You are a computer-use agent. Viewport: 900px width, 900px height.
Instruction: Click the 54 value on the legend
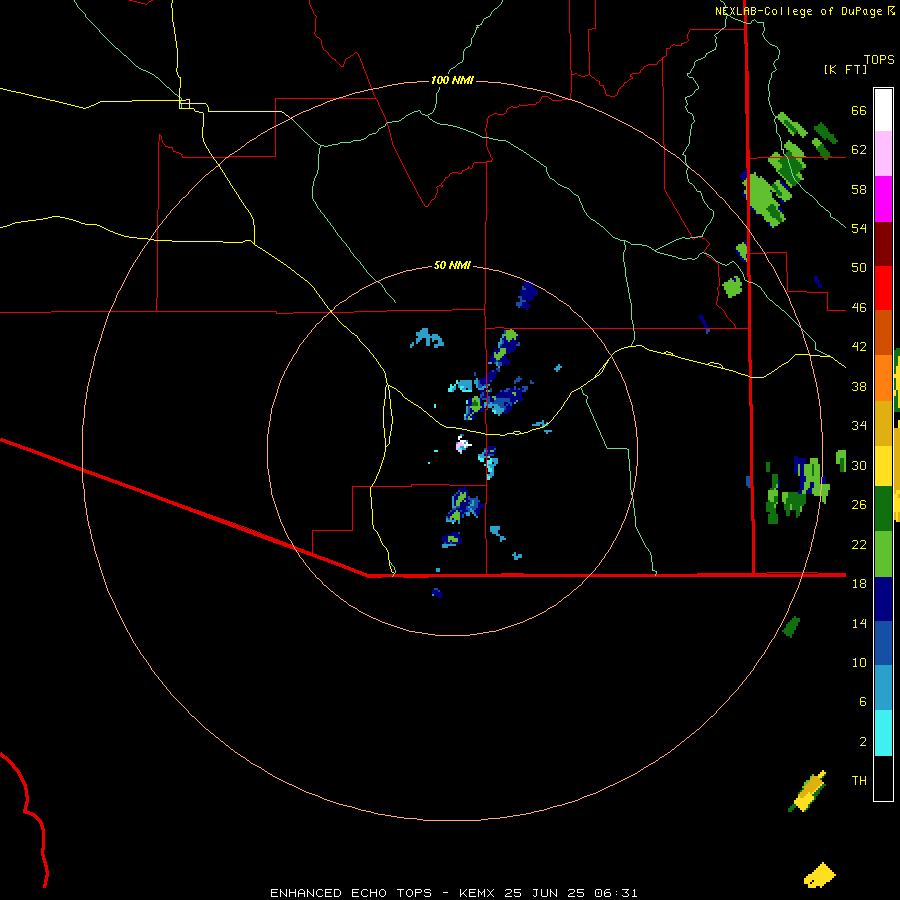tap(859, 228)
